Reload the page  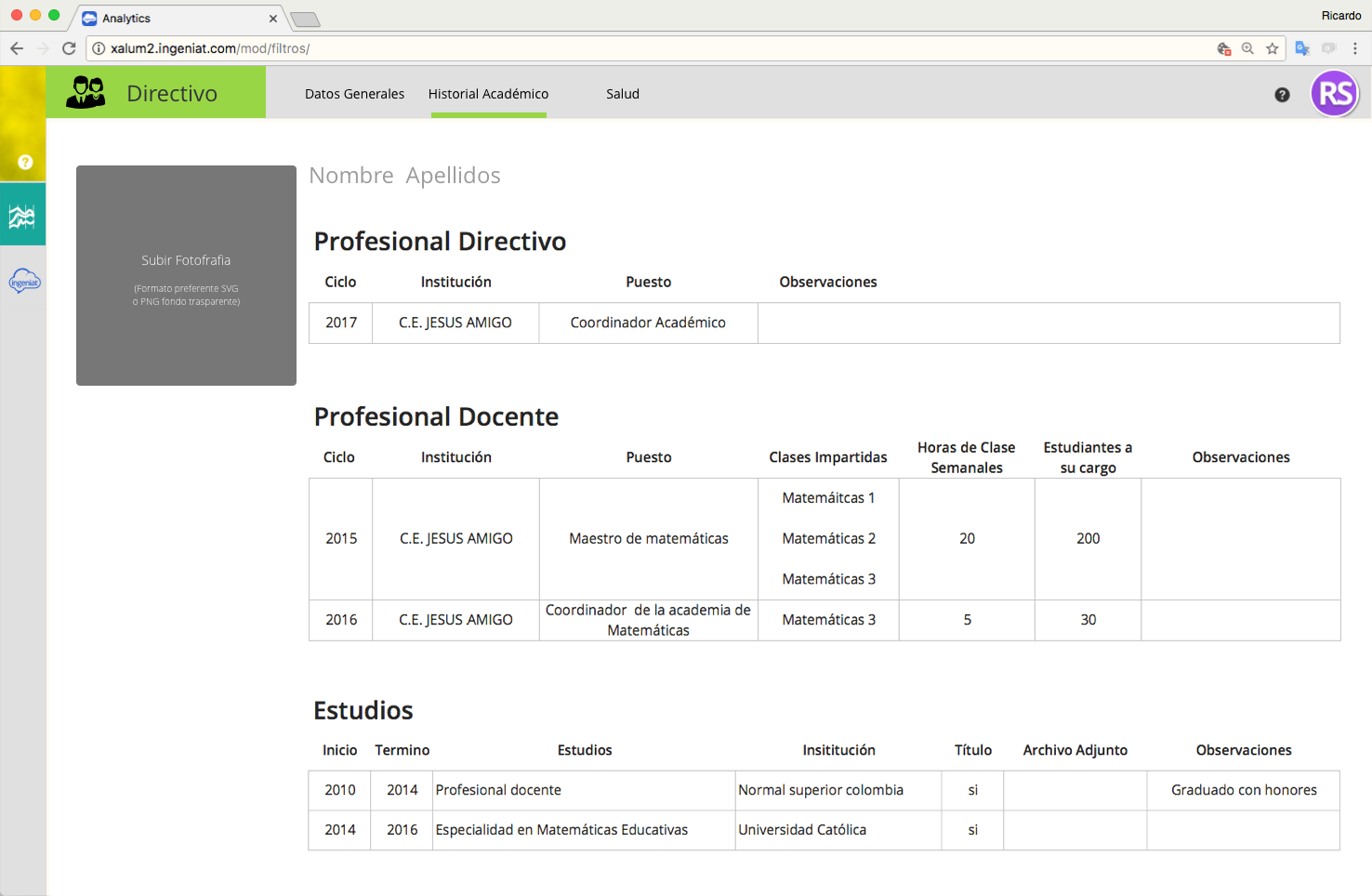pyautogui.click(x=69, y=48)
